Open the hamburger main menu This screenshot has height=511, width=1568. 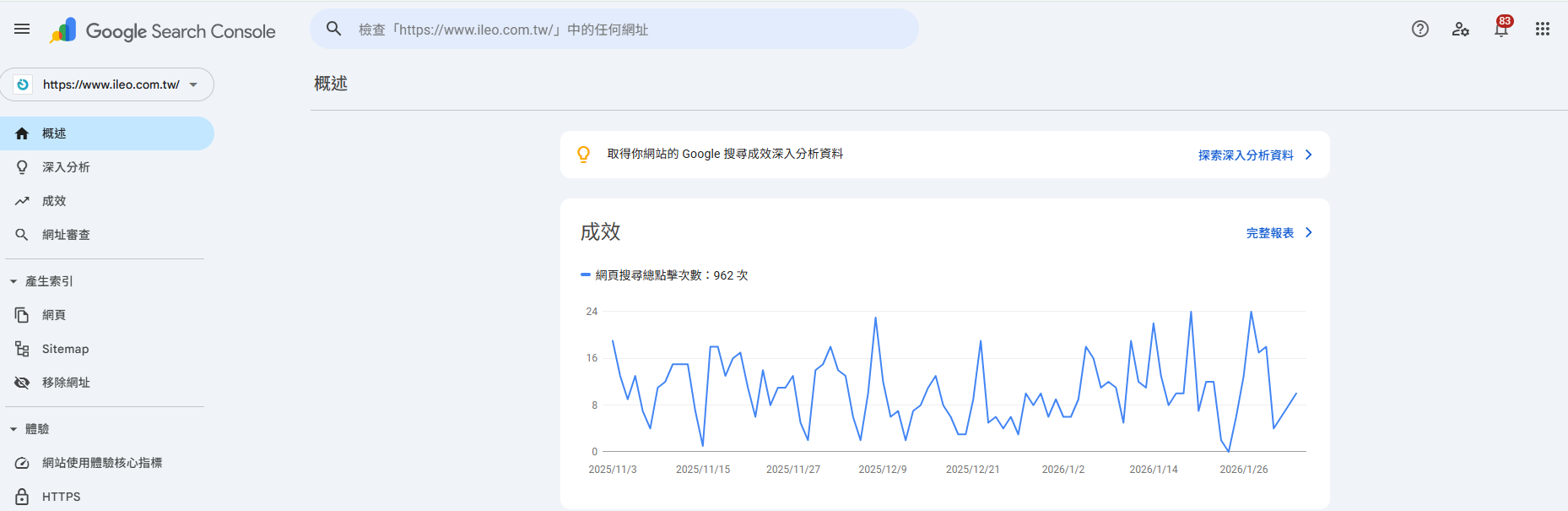pos(22,29)
